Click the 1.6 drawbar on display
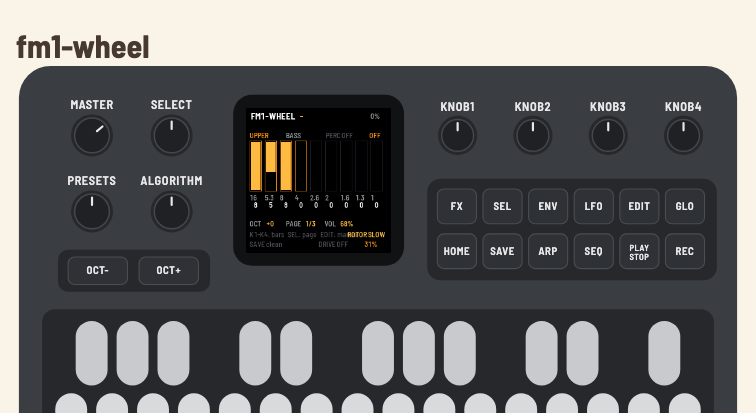Viewport: 756px width, 413px height. click(346, 166)
